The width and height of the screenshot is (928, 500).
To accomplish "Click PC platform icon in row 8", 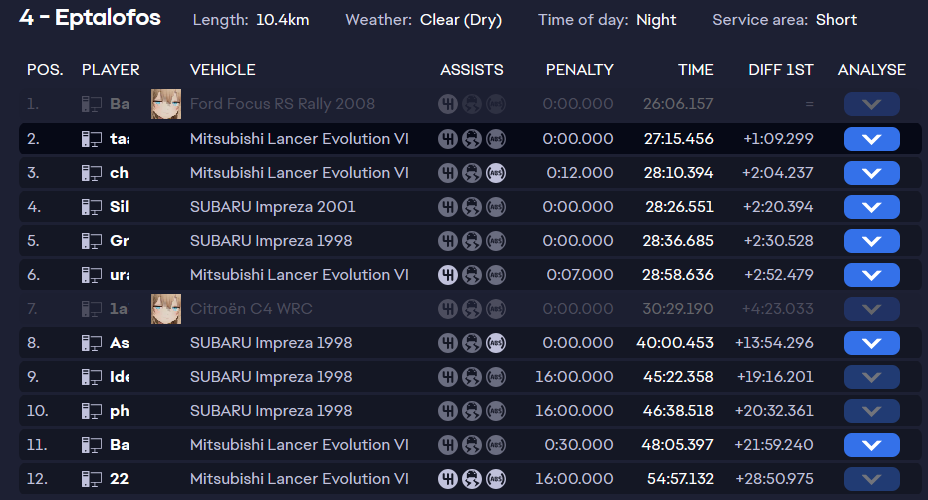I will coord(92,343).
